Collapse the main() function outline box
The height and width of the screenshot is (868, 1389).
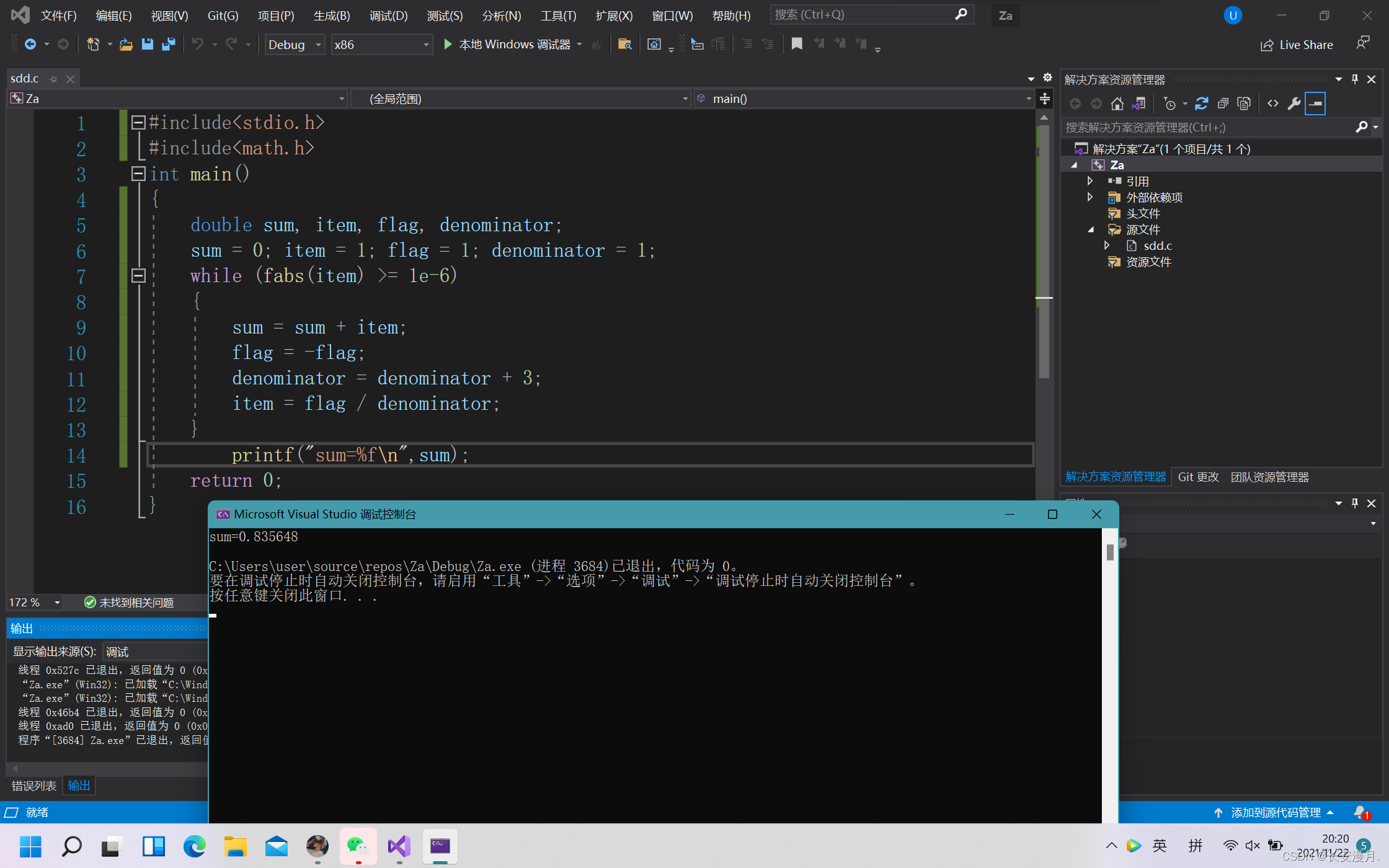click(x=138, y=174)
